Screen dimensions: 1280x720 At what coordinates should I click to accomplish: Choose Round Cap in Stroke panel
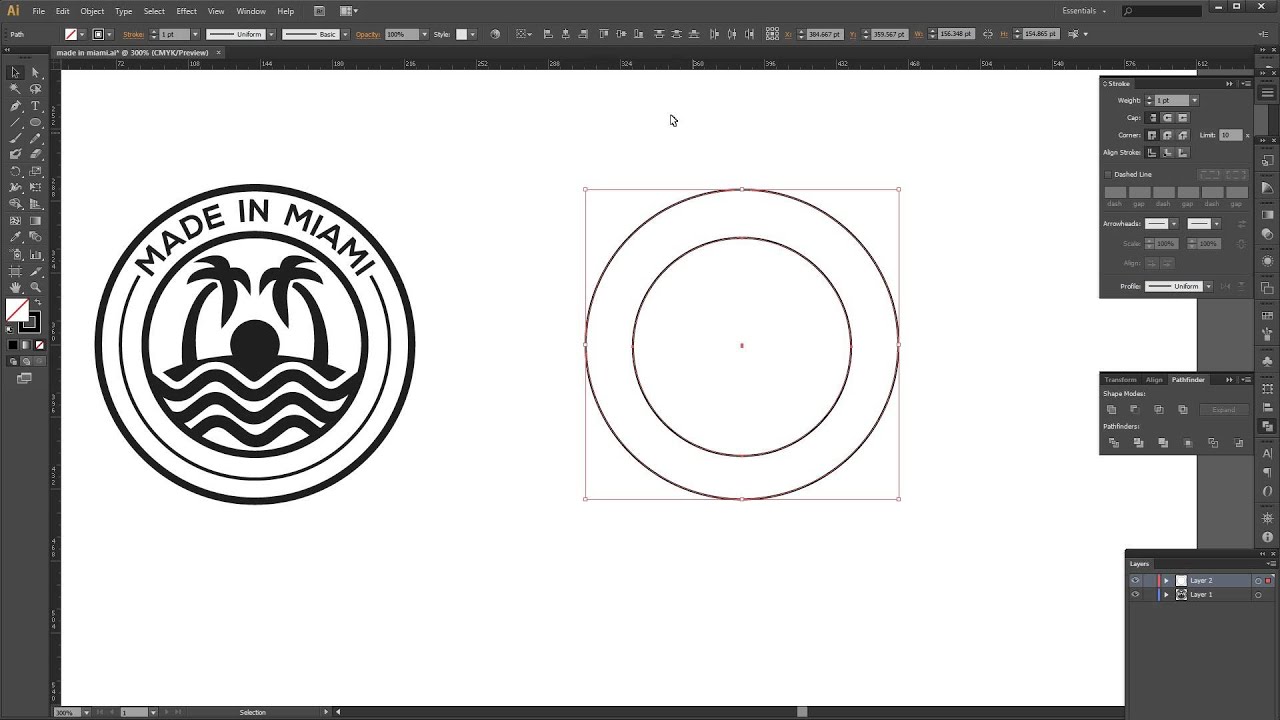point(1167,118)
